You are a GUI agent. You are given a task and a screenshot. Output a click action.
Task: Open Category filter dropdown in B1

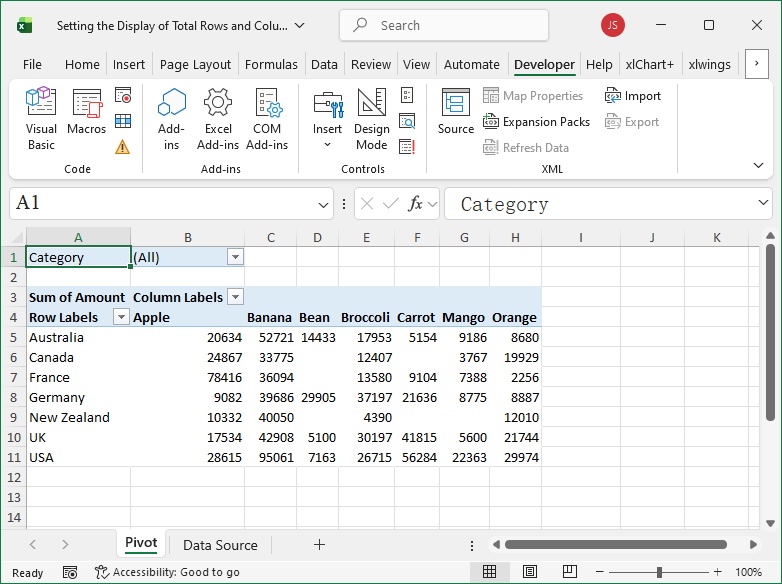click(235, 257)
